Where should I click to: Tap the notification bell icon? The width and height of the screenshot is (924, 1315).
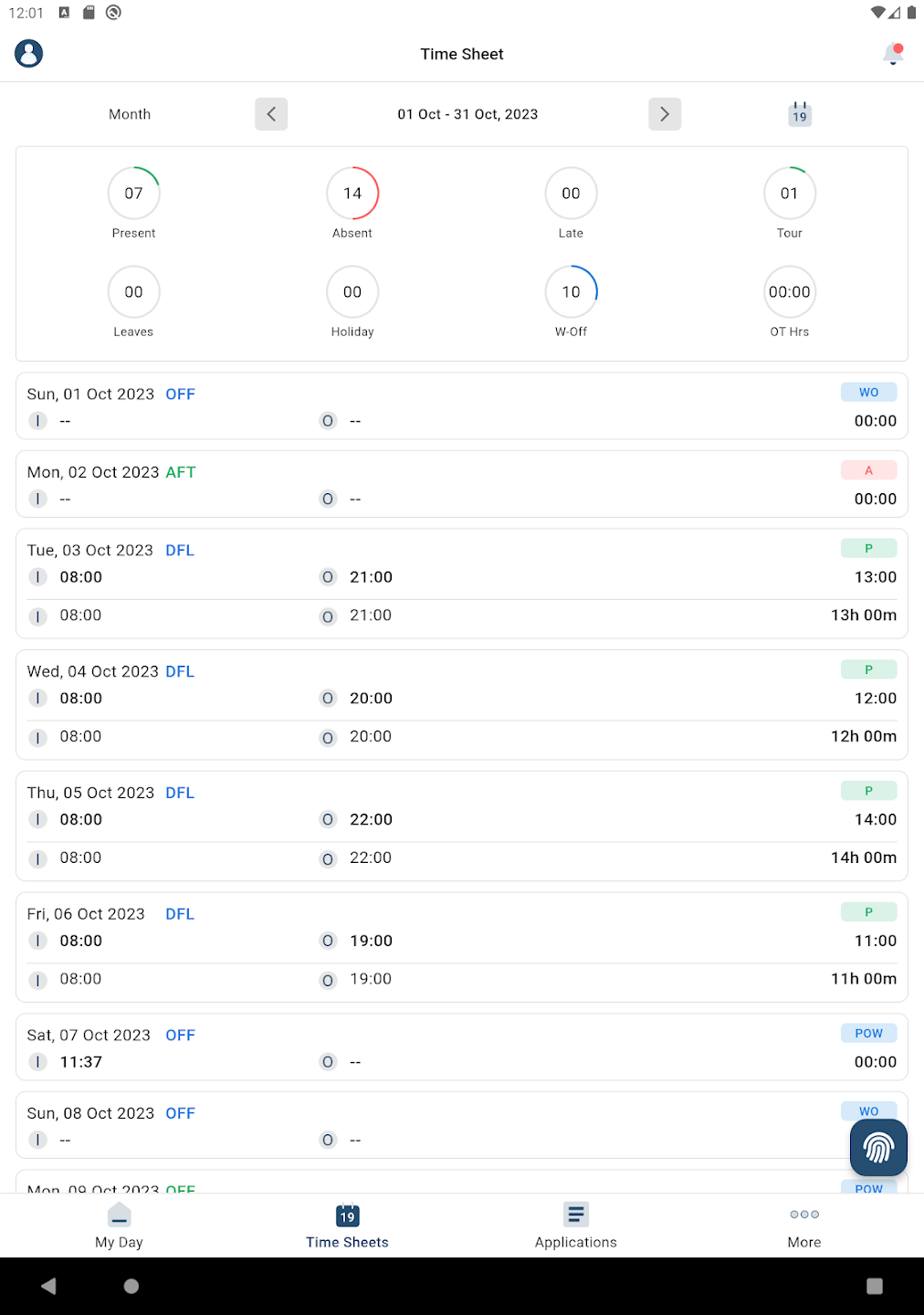[893, 55]
